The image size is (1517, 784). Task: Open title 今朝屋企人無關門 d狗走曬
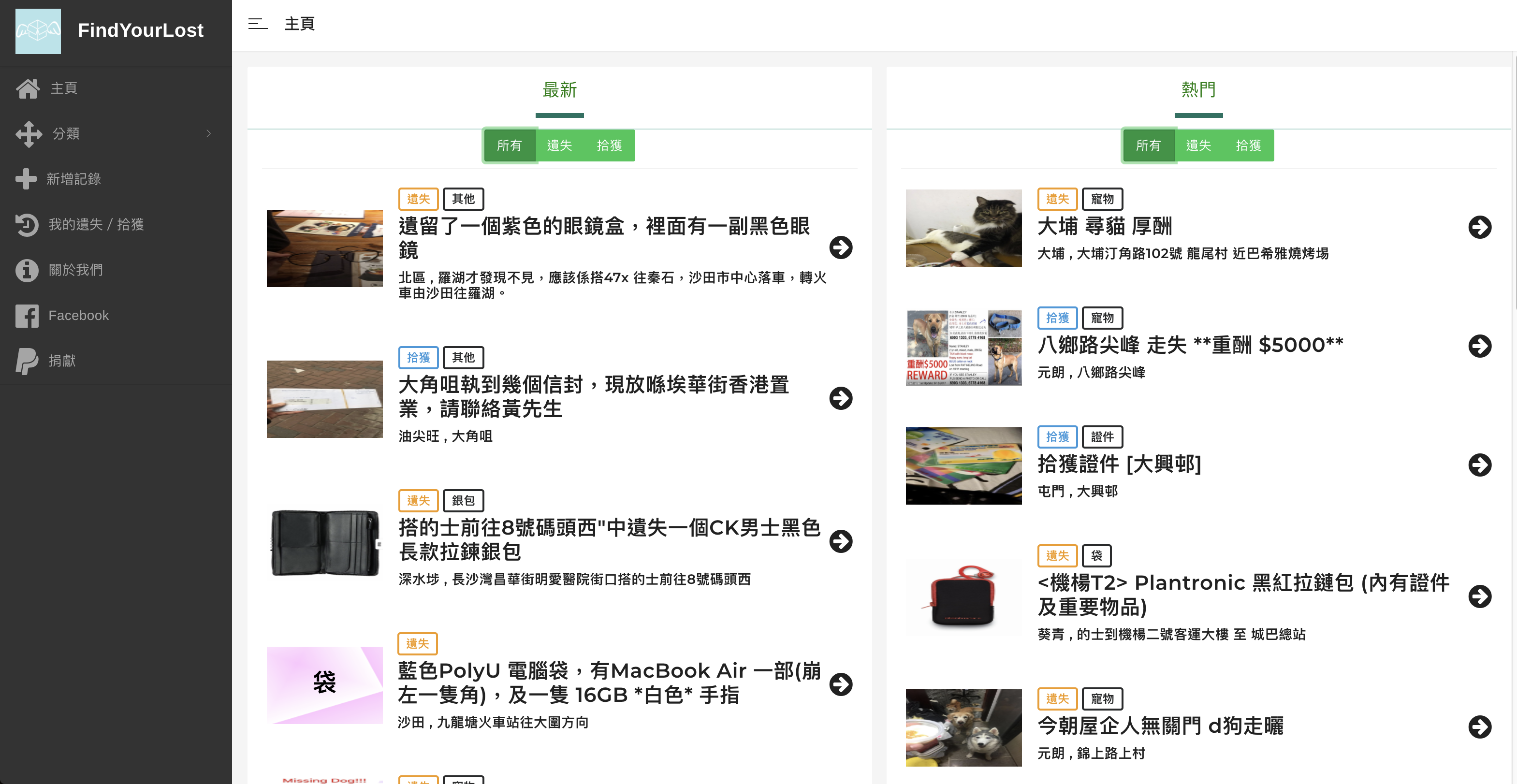pyautogui.click(x=1160, y=726)
